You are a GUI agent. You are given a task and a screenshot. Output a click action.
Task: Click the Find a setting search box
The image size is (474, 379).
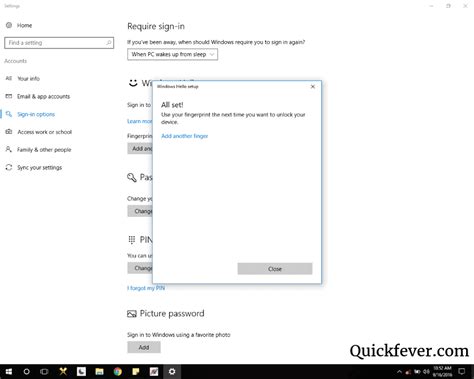(x=59, y=43)
